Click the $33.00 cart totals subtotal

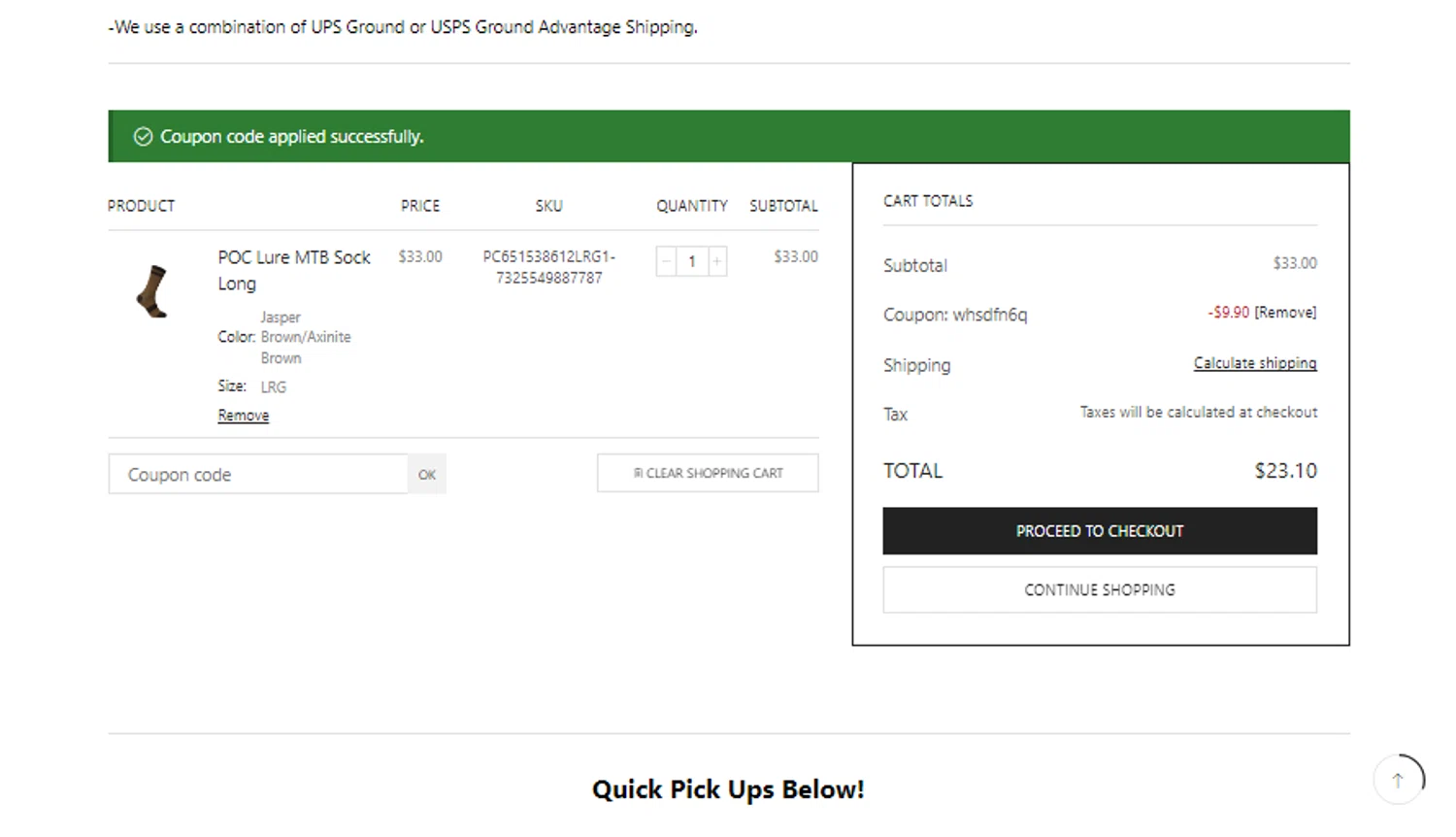click(1295, 263)
